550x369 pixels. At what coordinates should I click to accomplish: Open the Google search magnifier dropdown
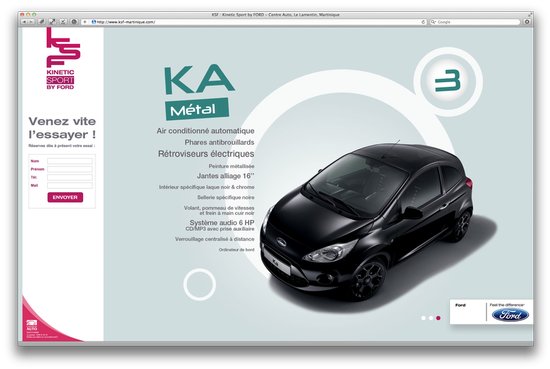click(x=434, y=22)
